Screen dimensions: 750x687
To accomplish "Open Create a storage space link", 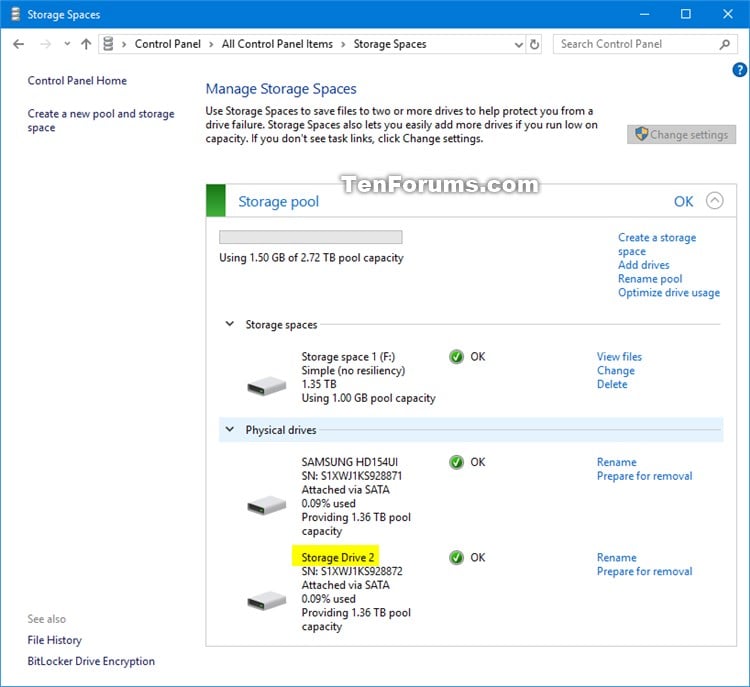I will (x=657, y=244).
